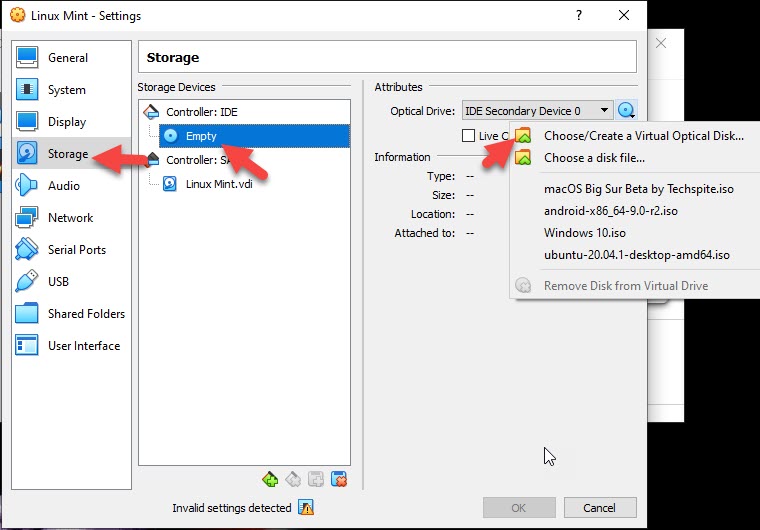Open the System settings section

coord(66,90)
